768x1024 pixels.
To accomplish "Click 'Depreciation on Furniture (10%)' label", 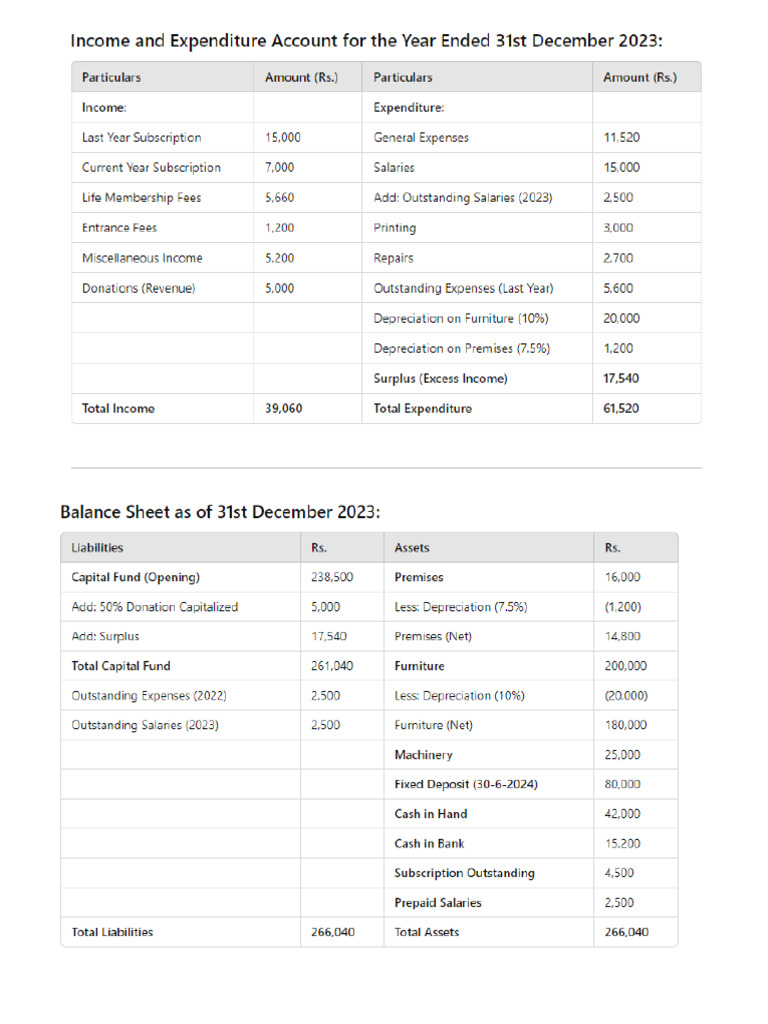I will tap(461, 318).
